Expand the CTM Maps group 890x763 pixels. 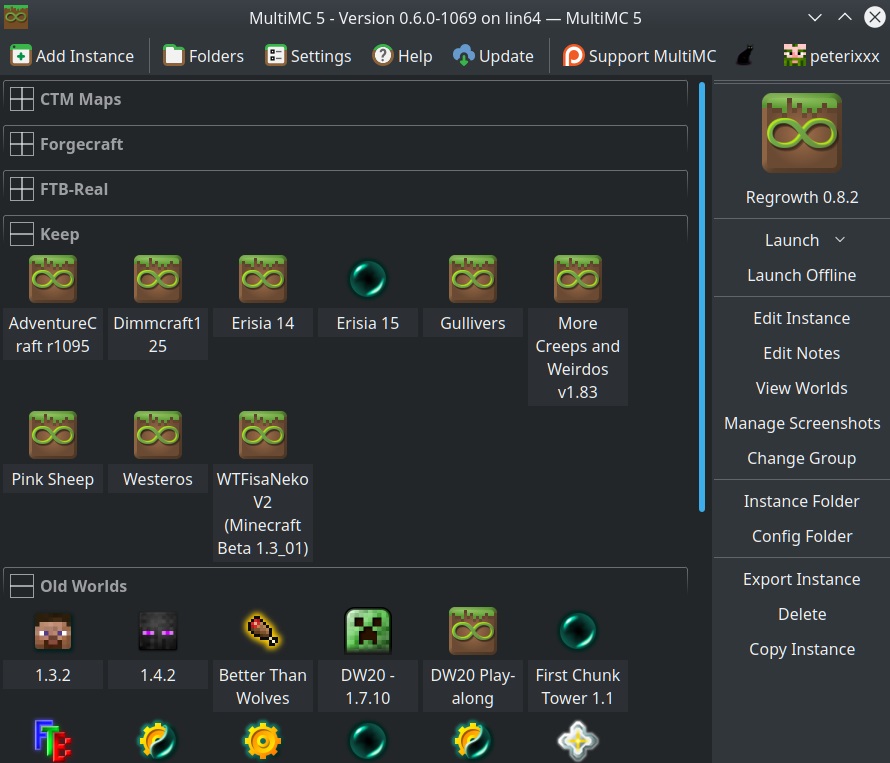pyautogui.click(x=21, y=98)
